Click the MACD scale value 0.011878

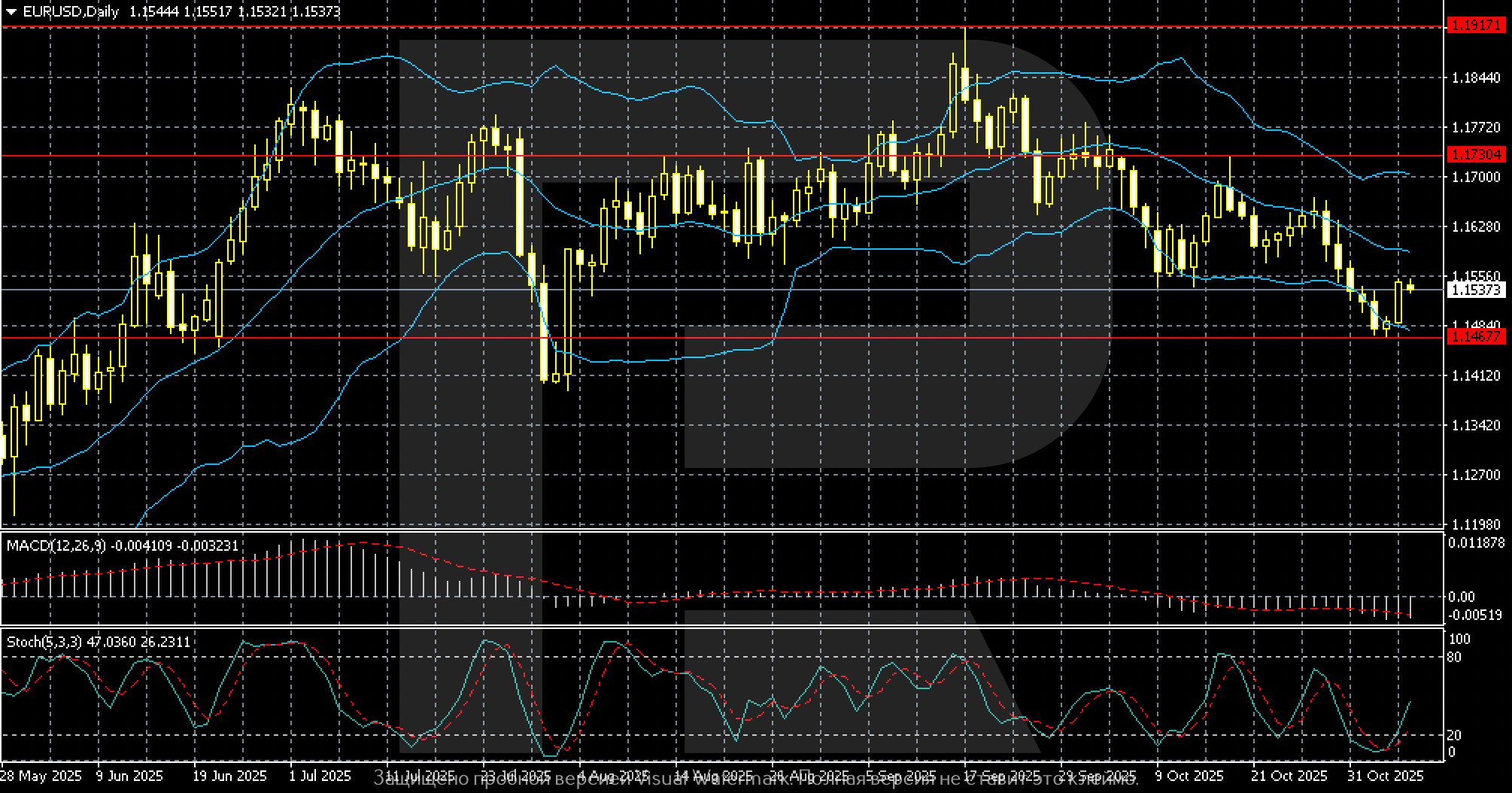coord(1476,542)
